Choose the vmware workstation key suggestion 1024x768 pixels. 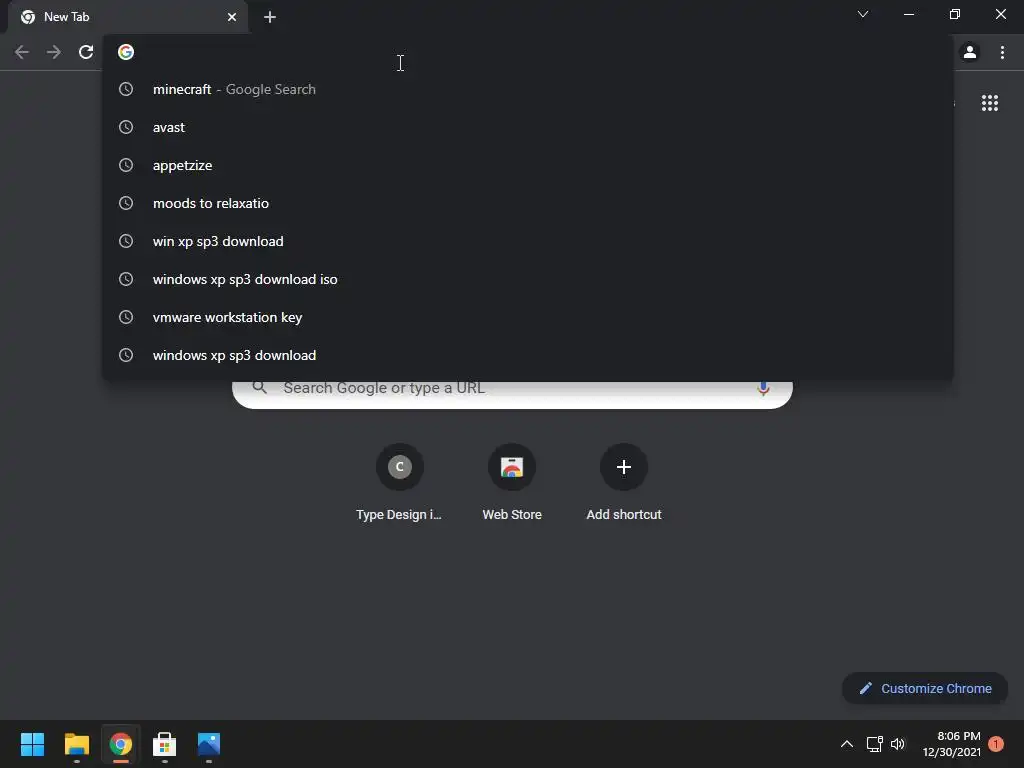tap(528, 317)
